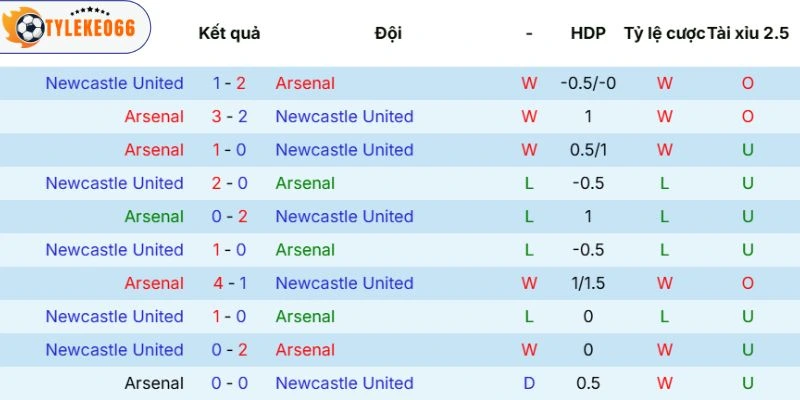This screenshot has height=400, width=800.
Task: Open Arsenal in the 0 - 0 row
Action: click(154, 383)
